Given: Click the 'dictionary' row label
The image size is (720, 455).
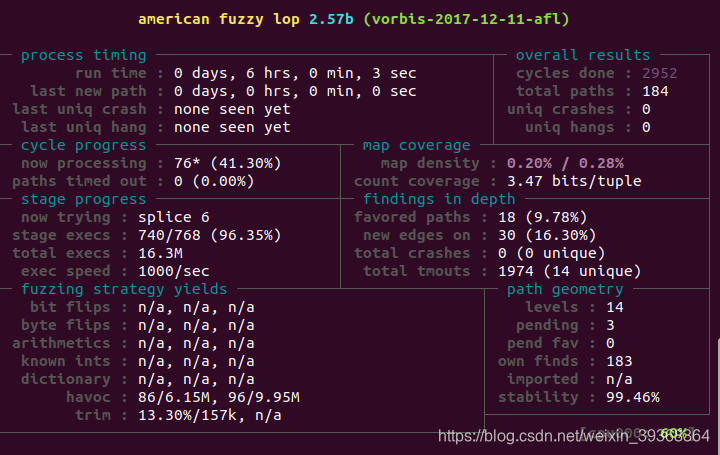Looking at the screenshot, I should 66,379.
